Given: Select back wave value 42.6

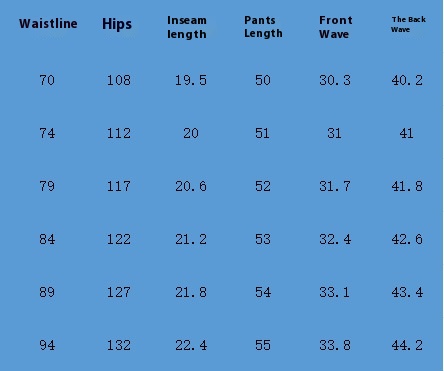Looking at the screenshot, I should 407,239.
